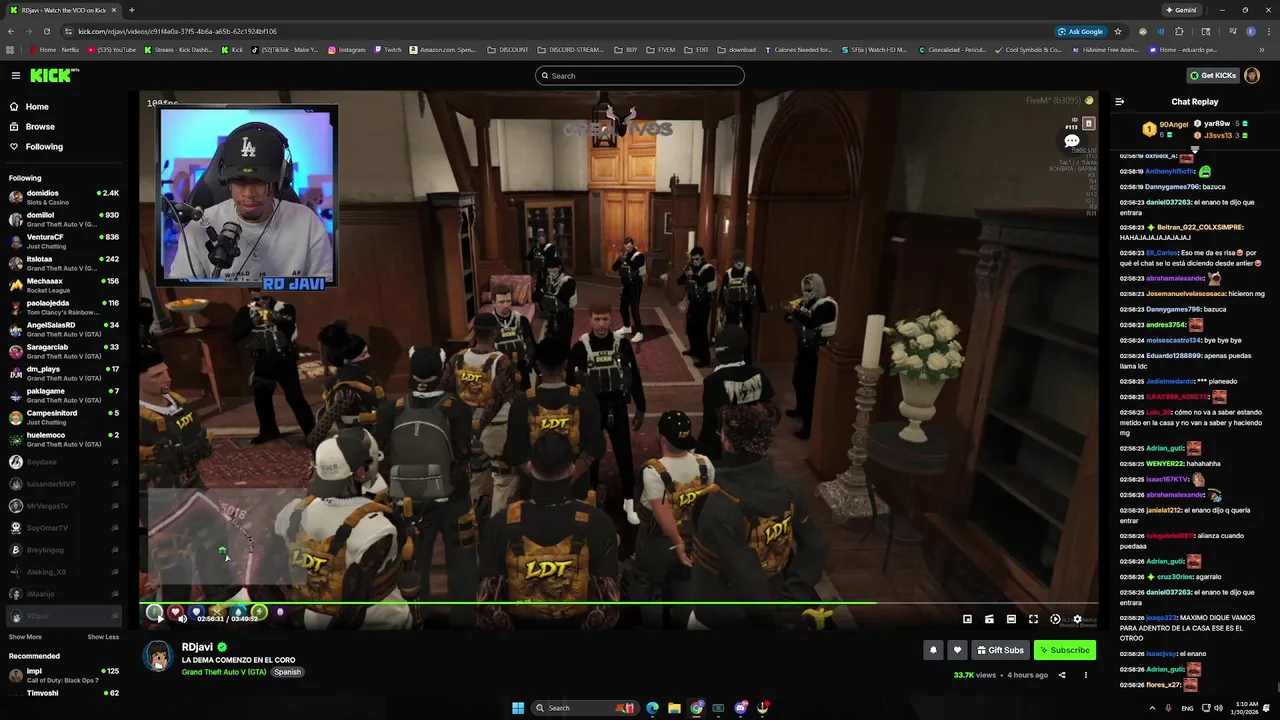Follow RDjavi with the heart button
The image size is (1280, 720).
[957, 650]
